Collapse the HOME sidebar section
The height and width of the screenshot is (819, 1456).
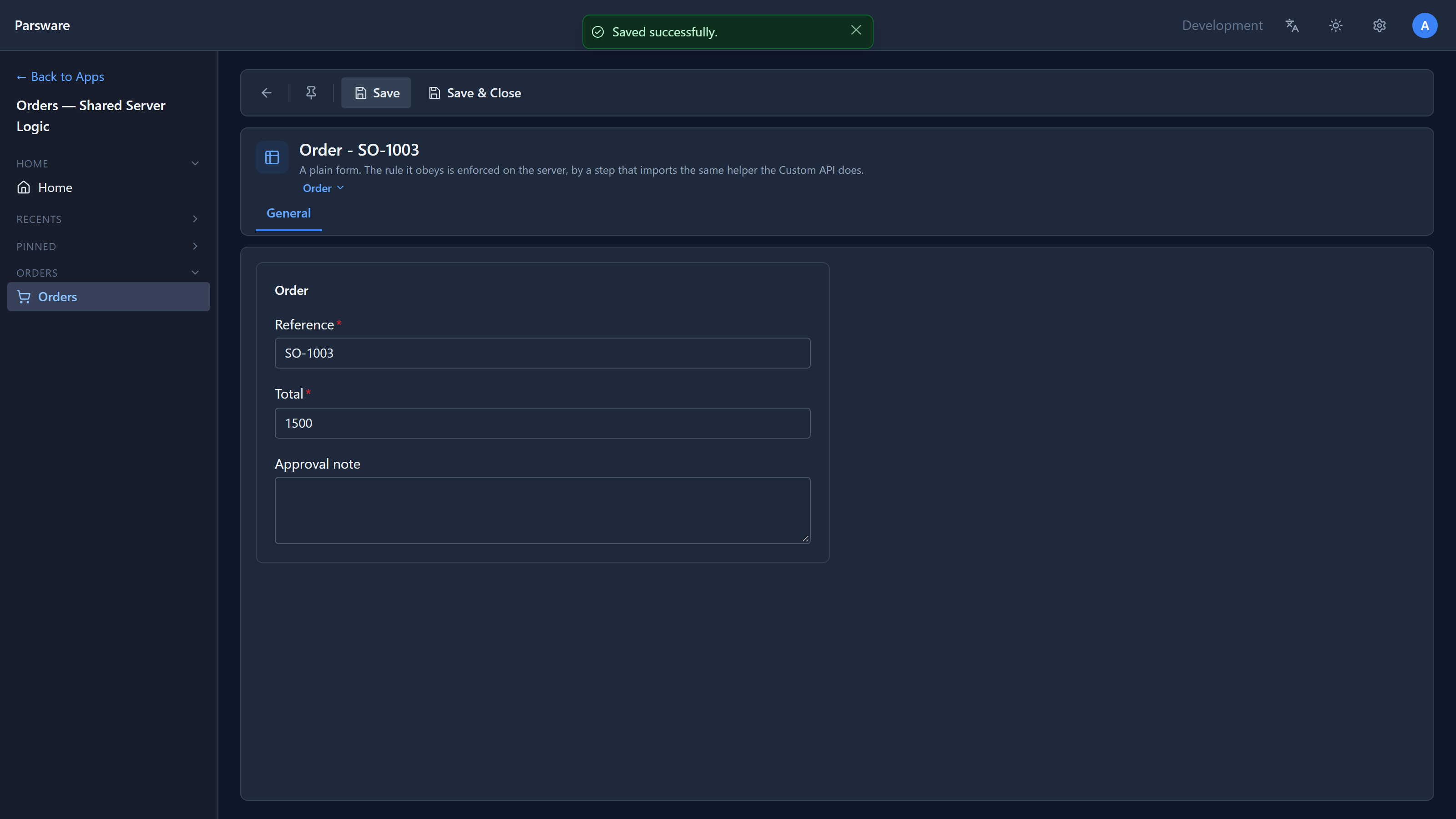coord(109,163)
